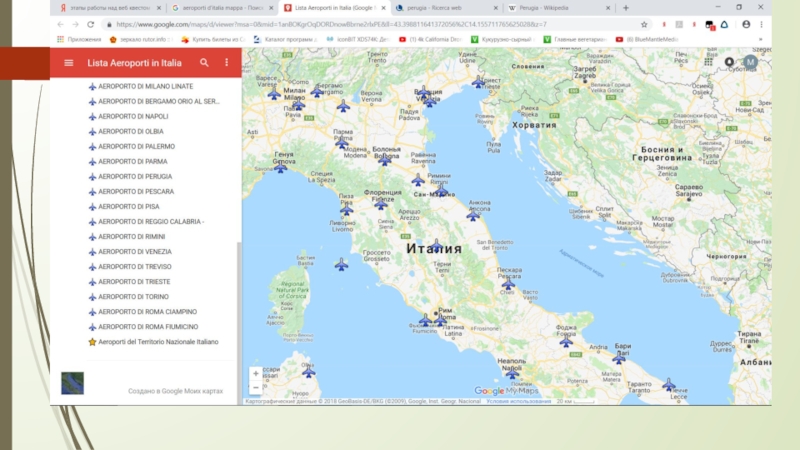Open the hamburger menu beside Lista Aeroporti
The height and width of the screenshot is (450, 800).
point(68,62)
